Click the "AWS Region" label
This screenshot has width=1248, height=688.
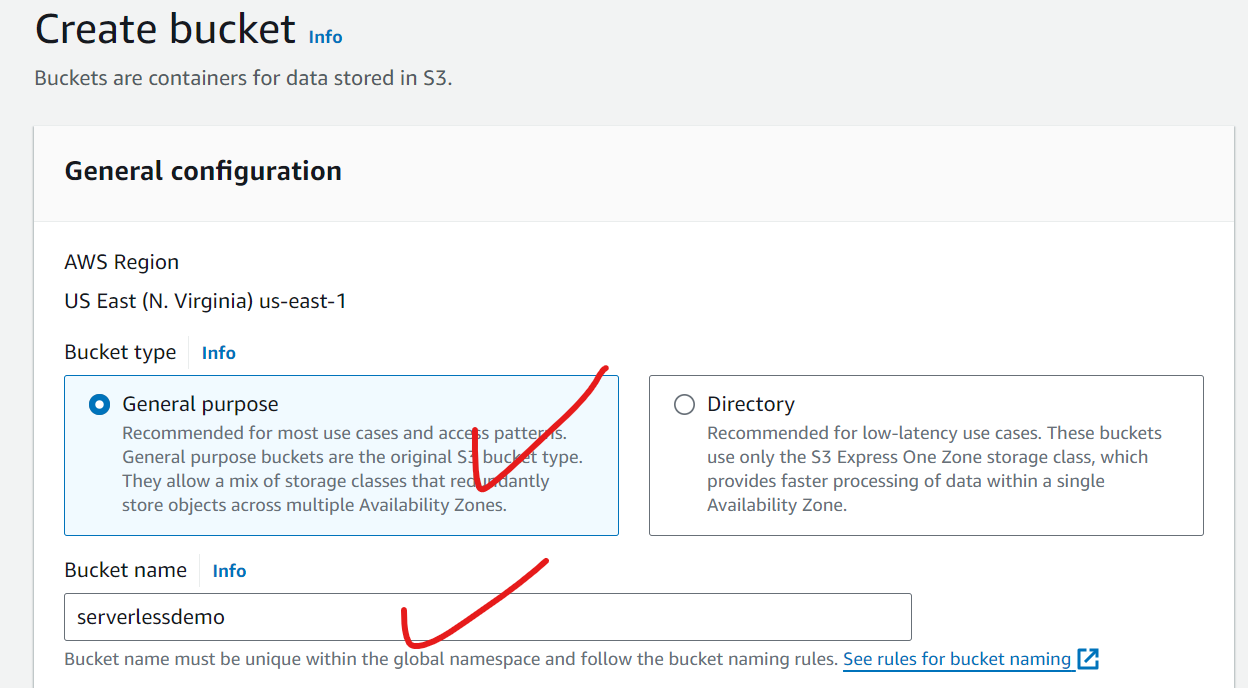[121, 262]
